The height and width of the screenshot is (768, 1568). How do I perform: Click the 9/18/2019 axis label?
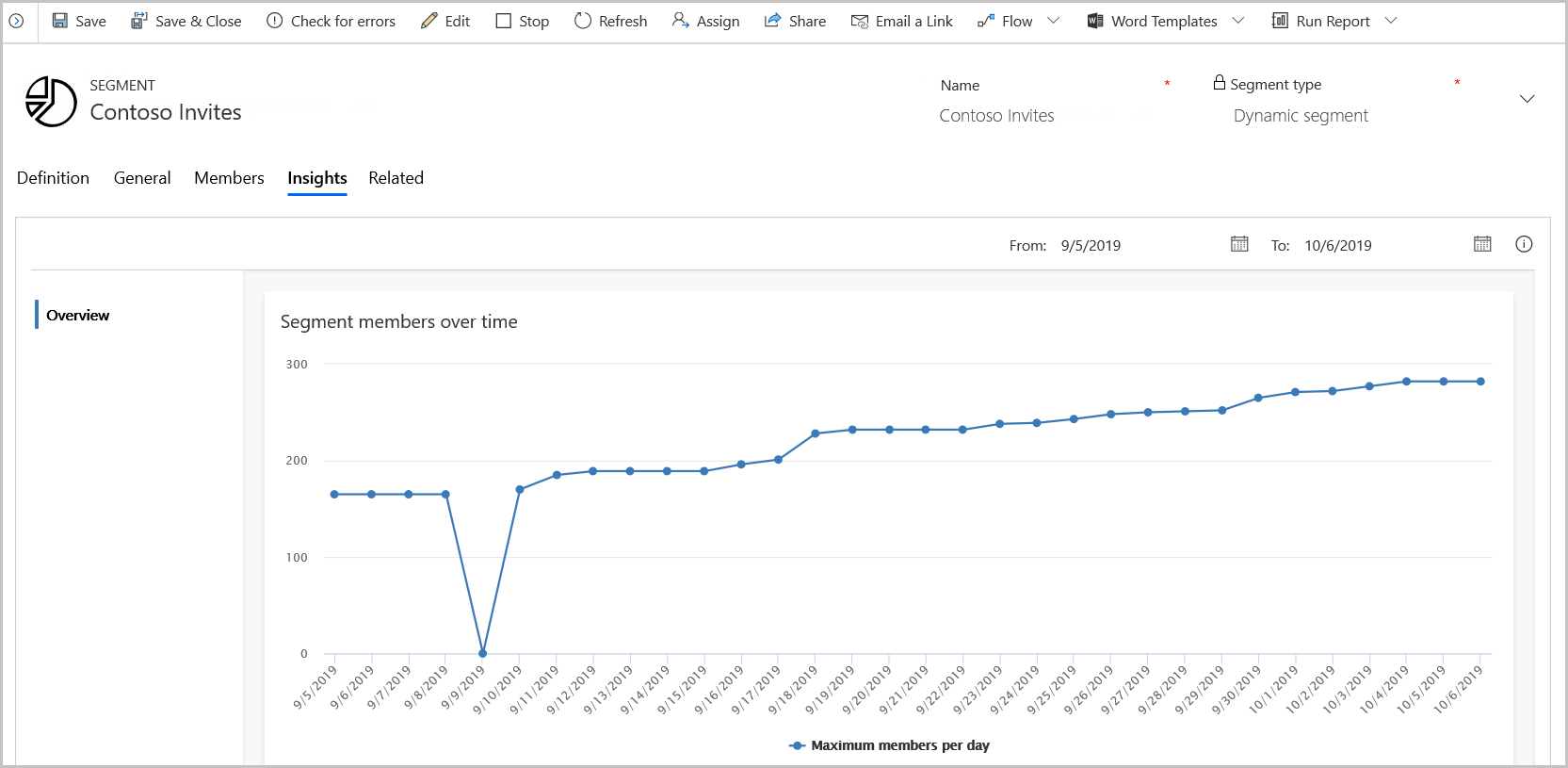click(793, 690)
